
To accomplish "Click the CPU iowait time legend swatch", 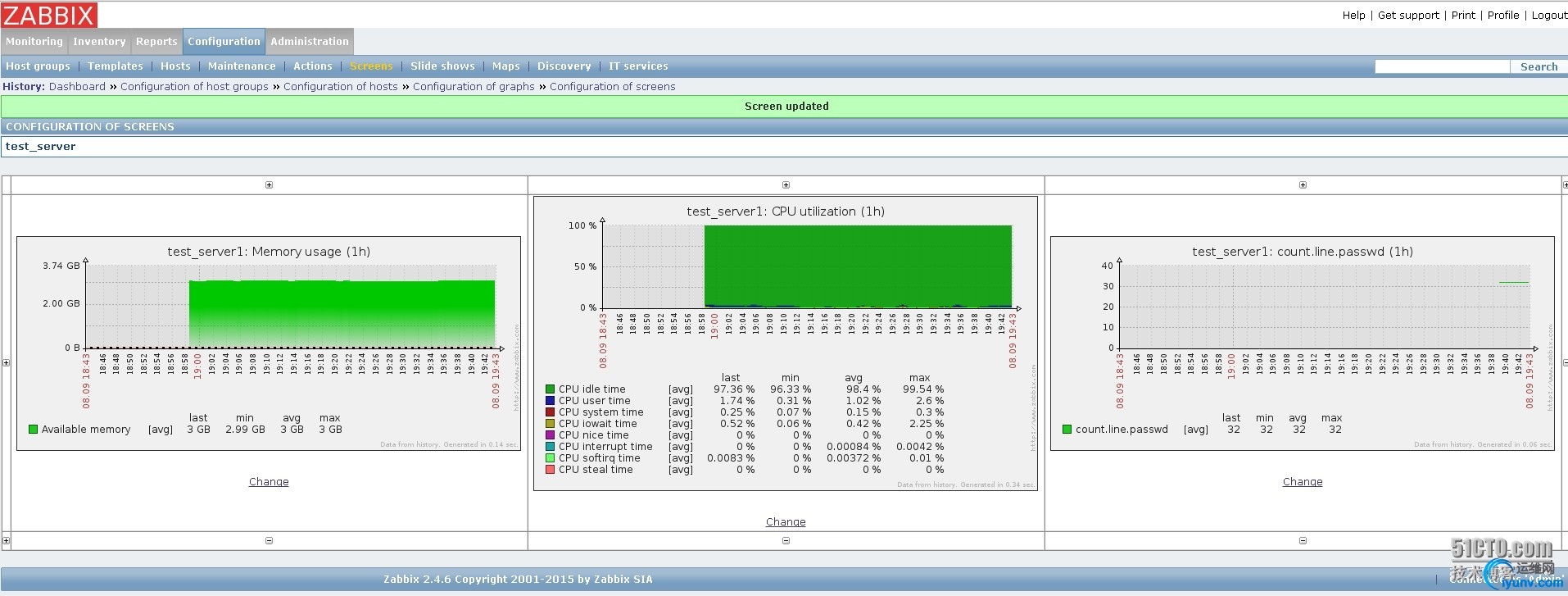I will tap(551, 424).
